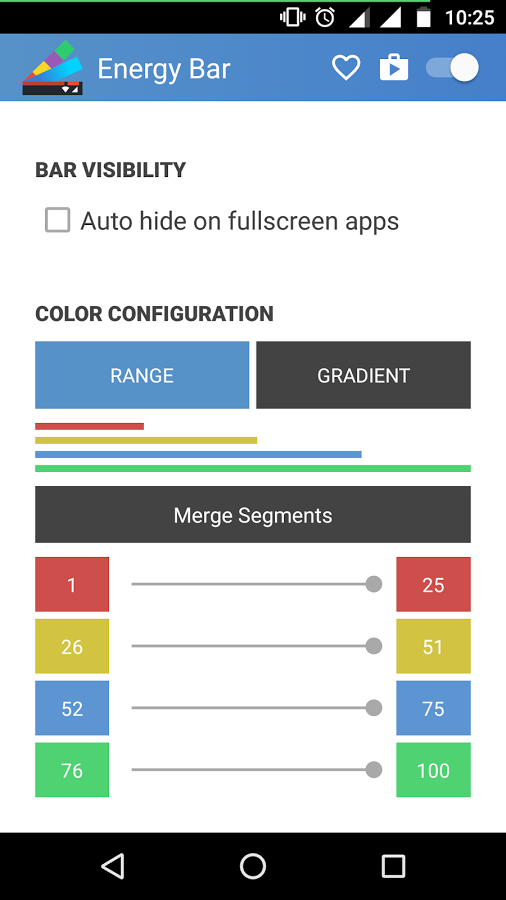
Task: Tap the heart favorite icon
Action: pyautogui.click(x=346, y=68)
